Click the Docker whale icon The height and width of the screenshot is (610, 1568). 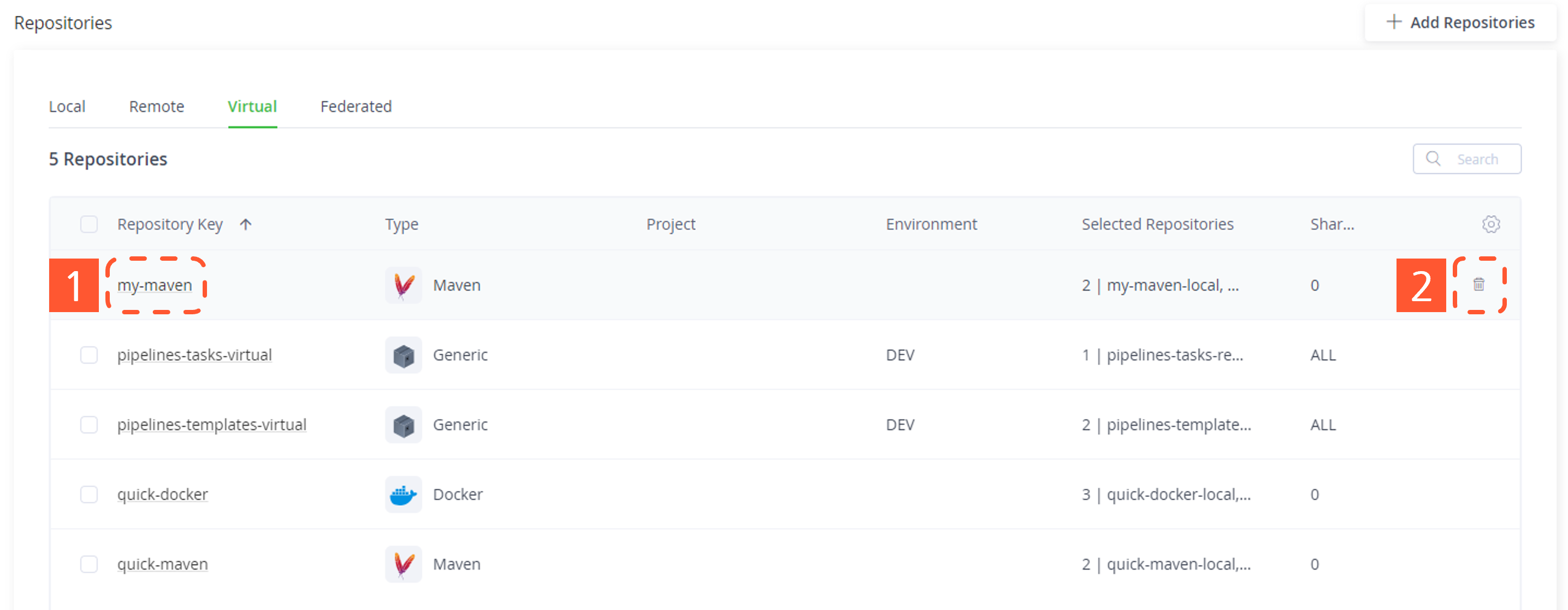(403, 494)
